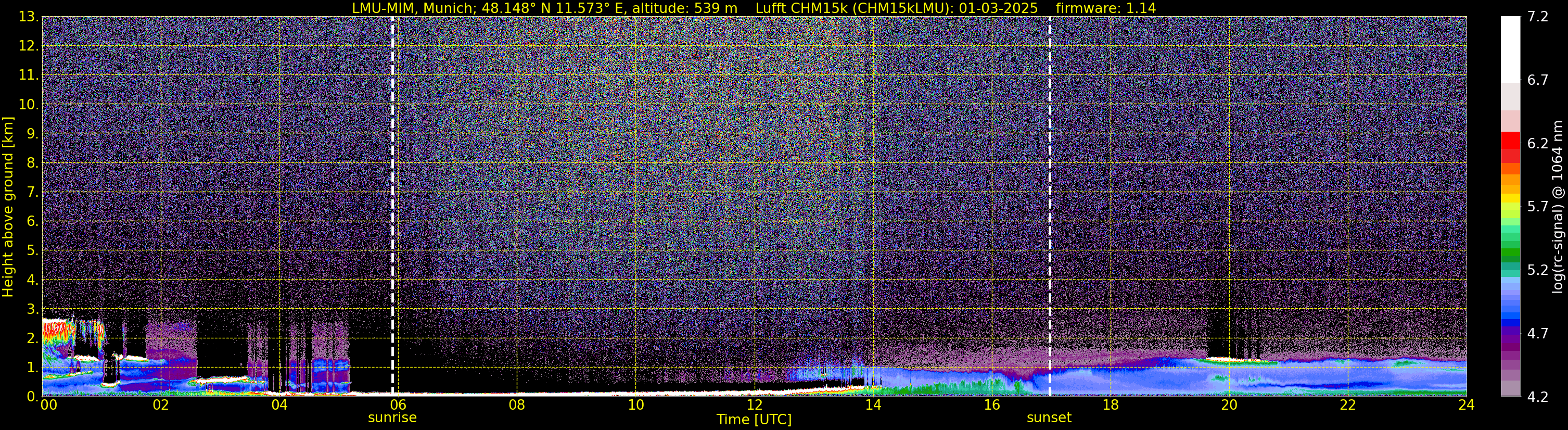Click the height axis tick '9.'

(x=33, y=133)
